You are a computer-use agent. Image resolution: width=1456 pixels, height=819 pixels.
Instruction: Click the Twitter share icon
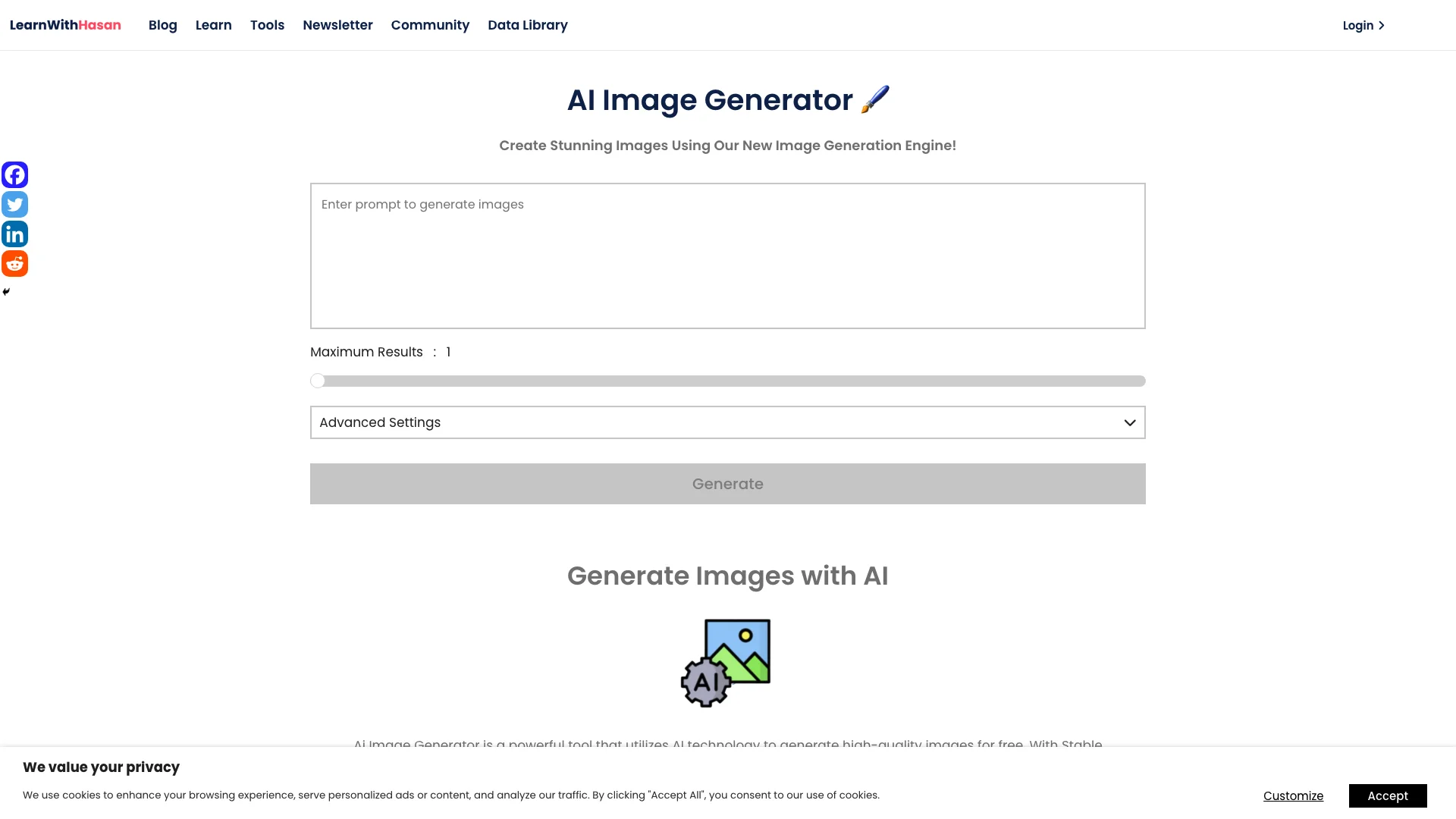14,204
